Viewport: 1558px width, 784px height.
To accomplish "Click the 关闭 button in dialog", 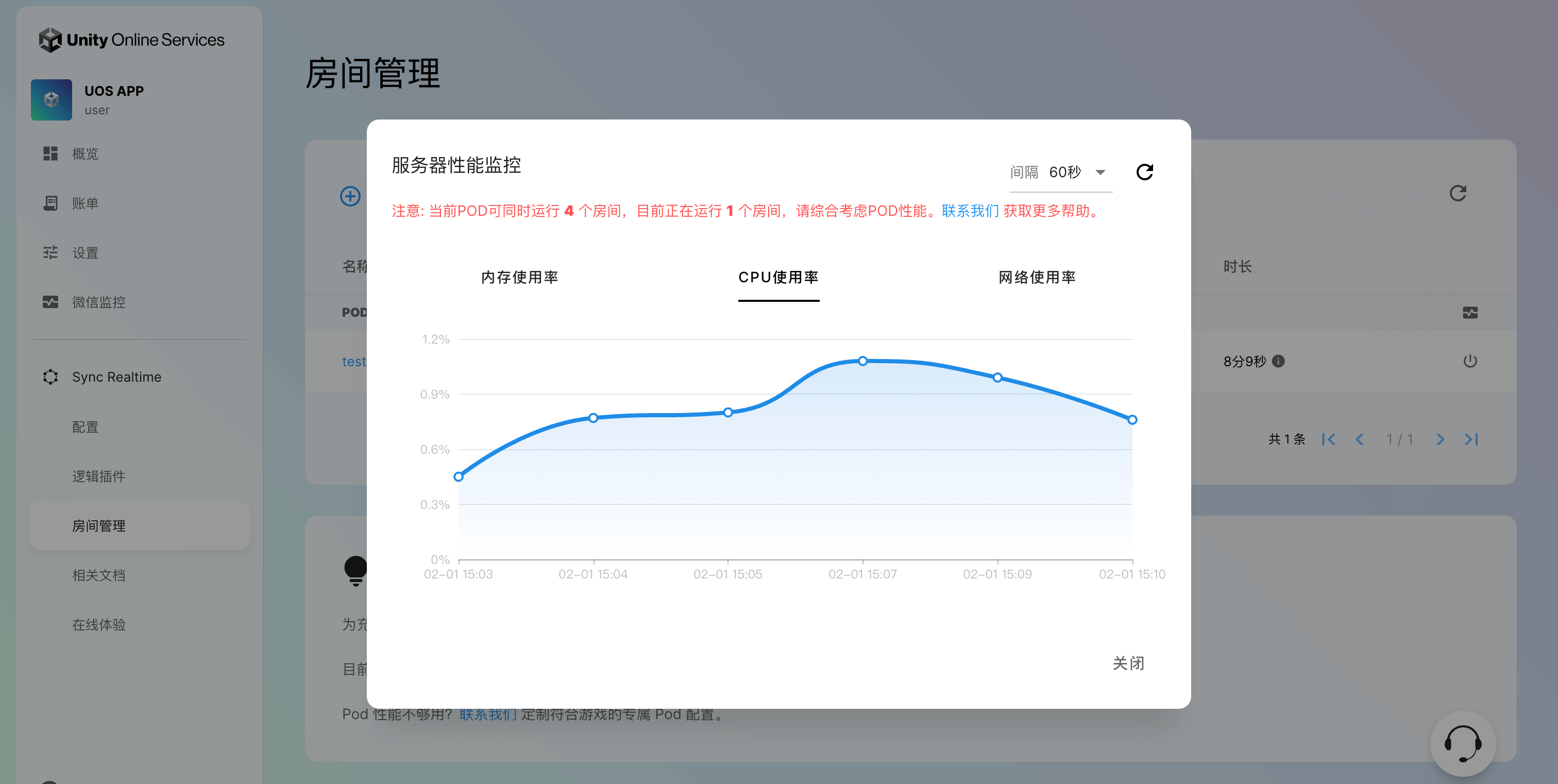I will (1128, 663).
